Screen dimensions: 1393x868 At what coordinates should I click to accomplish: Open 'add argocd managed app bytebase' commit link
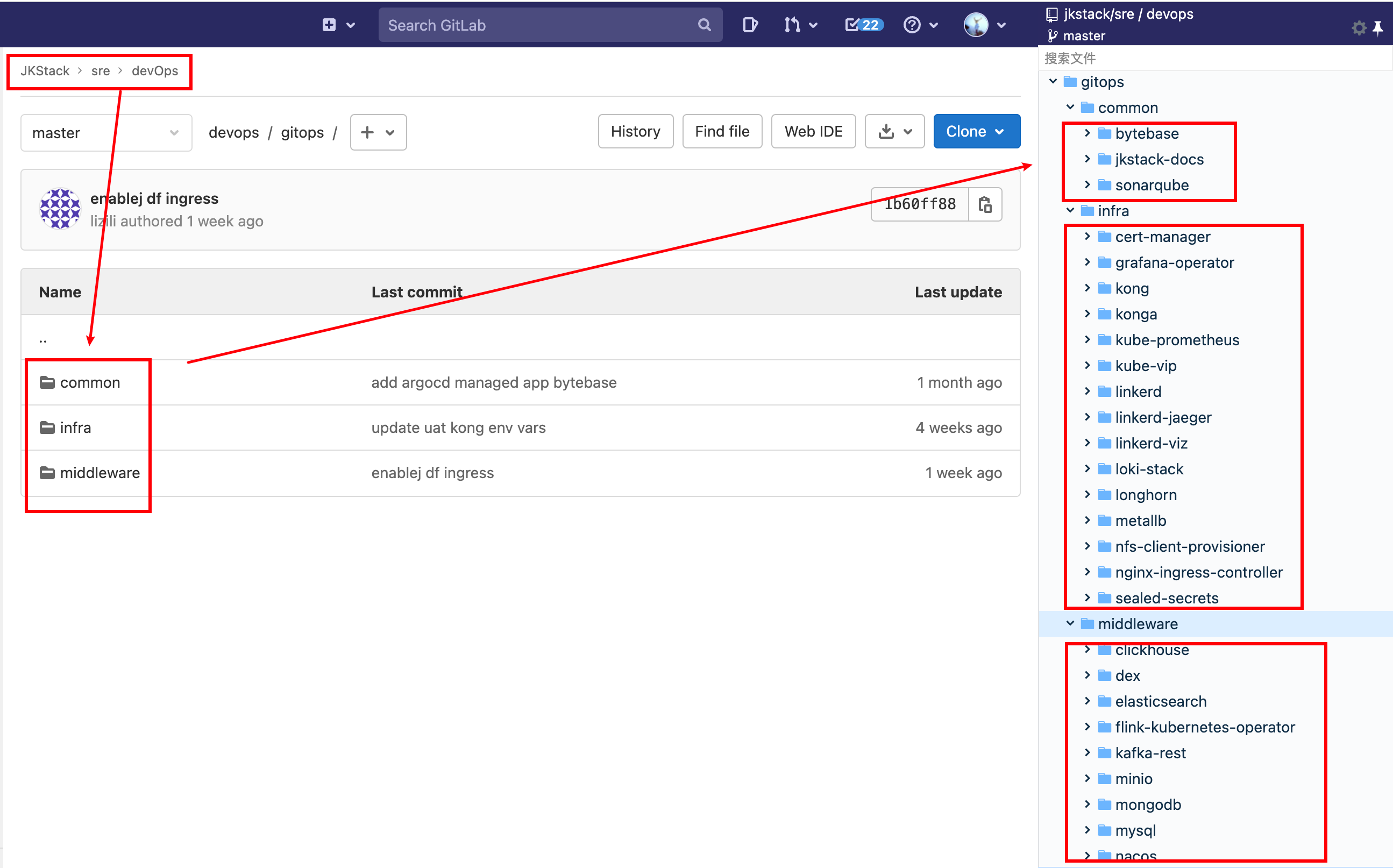(494, 382)
